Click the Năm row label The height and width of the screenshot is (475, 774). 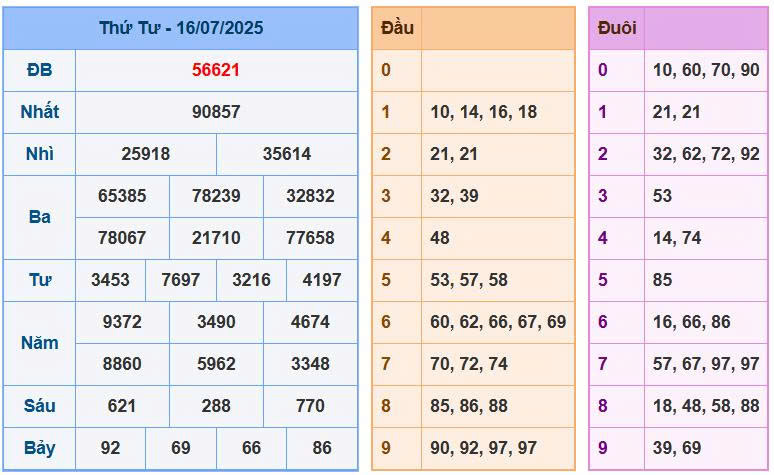40,343
